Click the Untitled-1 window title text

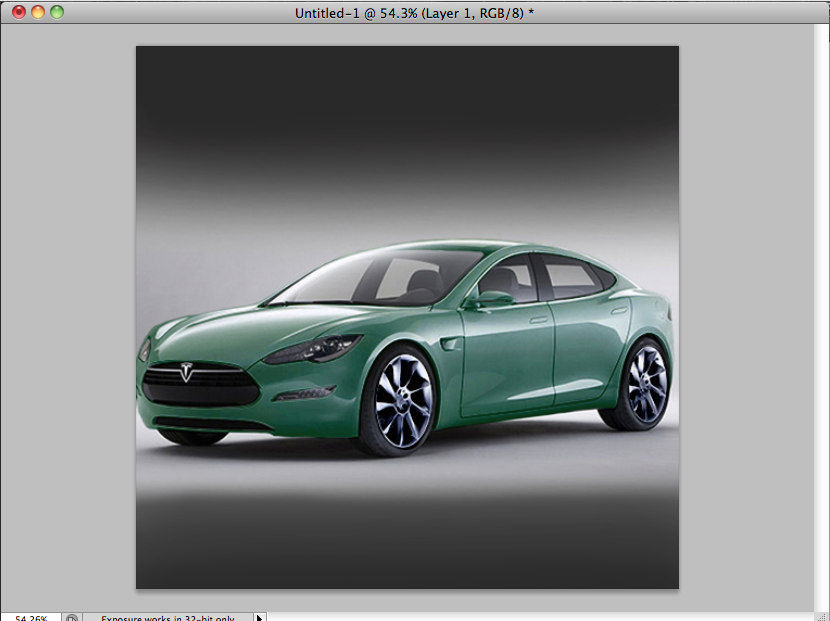coord(414,13)
